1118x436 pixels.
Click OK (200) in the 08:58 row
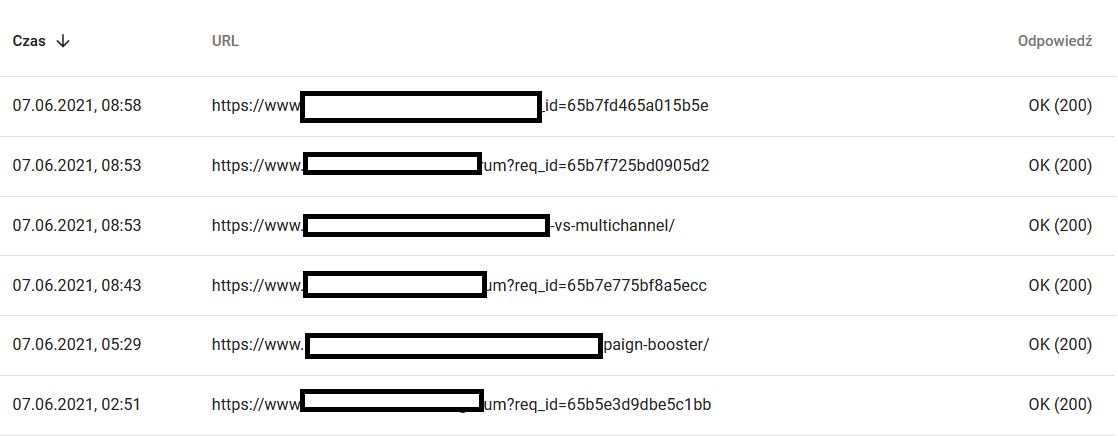tap(1059, 105)
